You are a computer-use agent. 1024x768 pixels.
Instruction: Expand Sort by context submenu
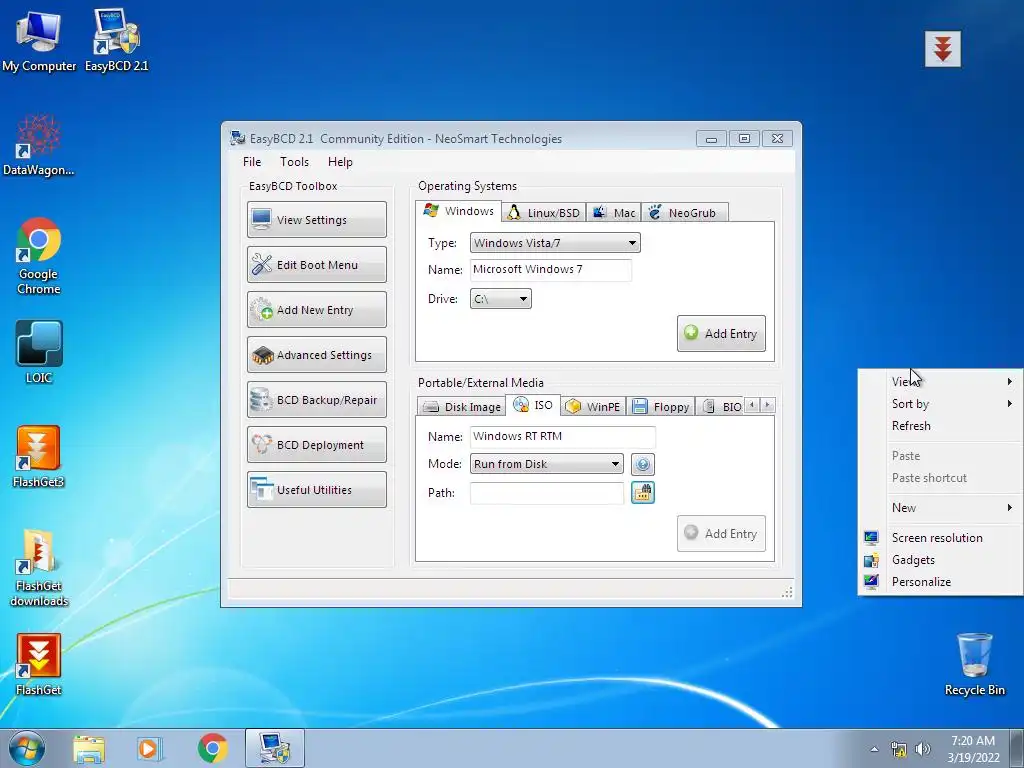tap(940, 404)
